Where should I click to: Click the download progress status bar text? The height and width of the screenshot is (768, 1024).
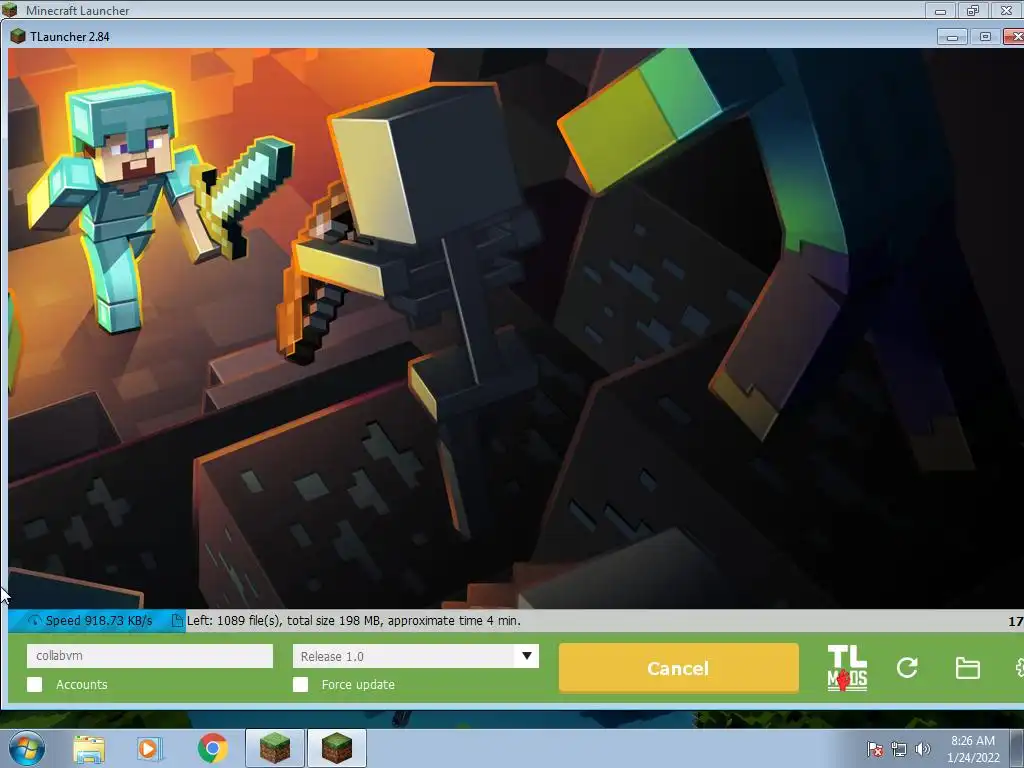pos(353,620)
